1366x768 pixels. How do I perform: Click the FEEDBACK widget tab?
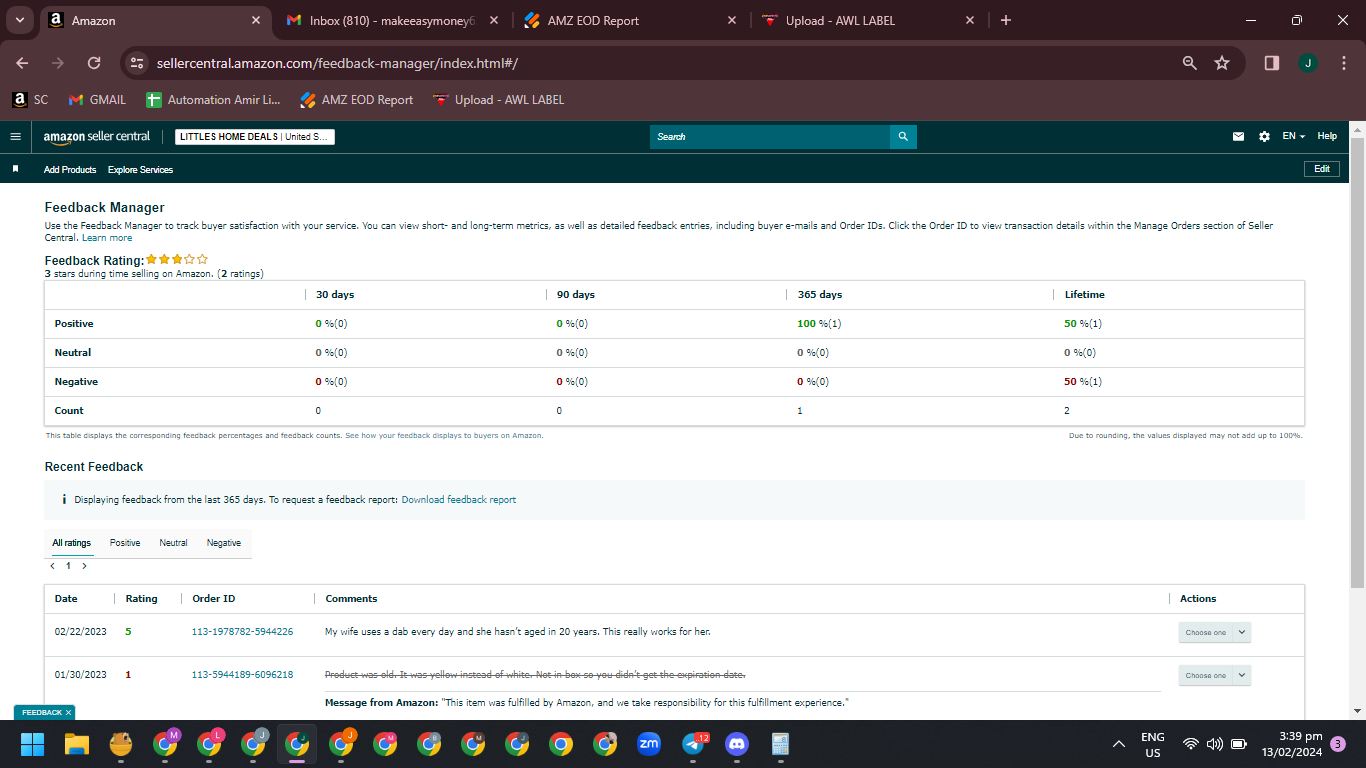click(41, 712)
